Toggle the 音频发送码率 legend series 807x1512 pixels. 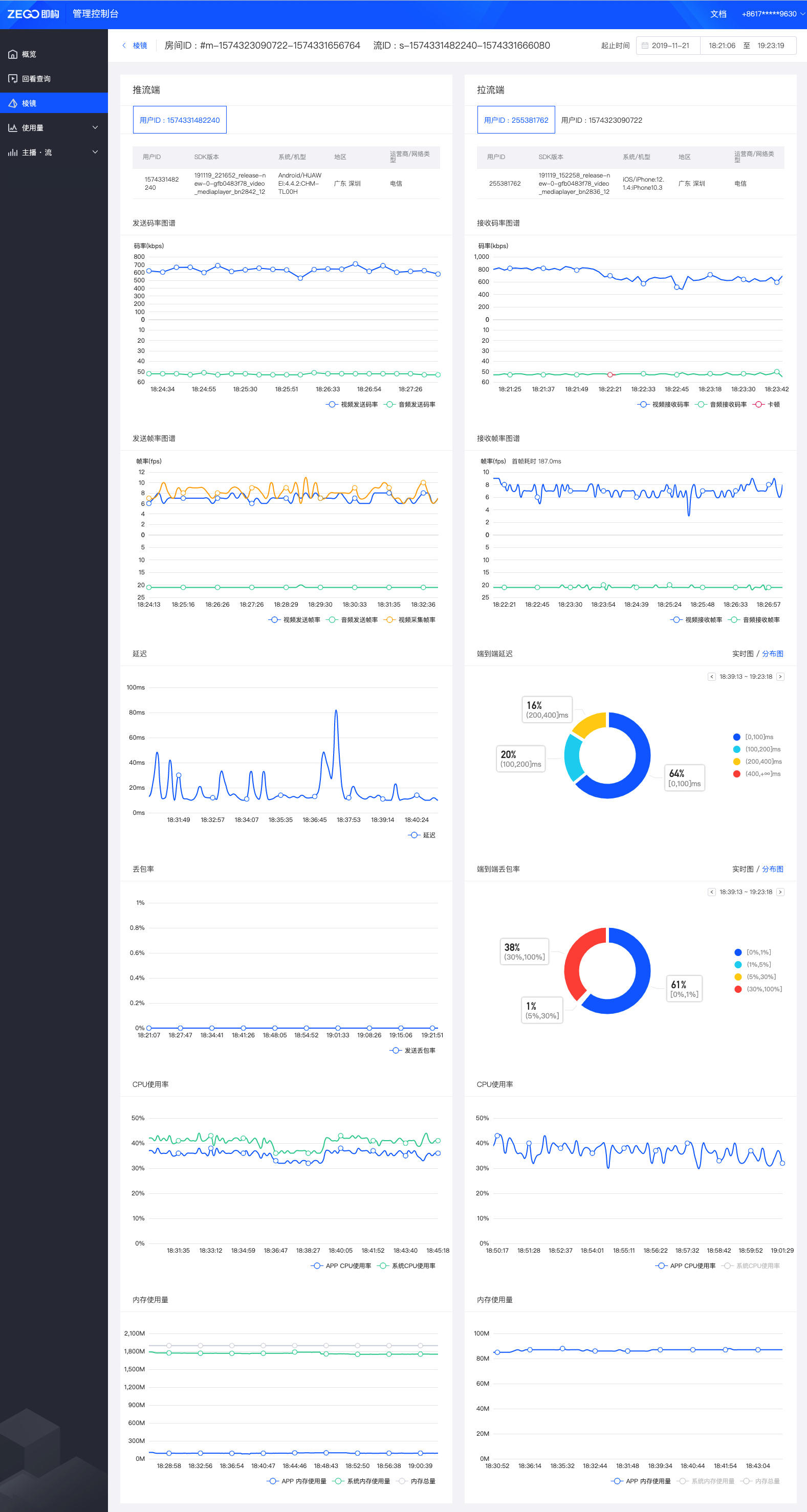(409, 405)
